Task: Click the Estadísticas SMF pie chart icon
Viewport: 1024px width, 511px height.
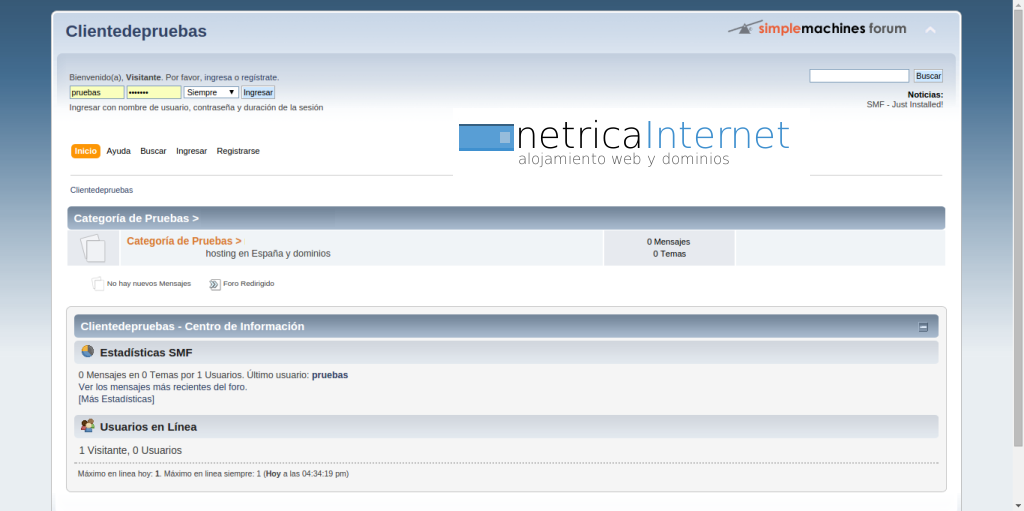Action: click(88, 352)
